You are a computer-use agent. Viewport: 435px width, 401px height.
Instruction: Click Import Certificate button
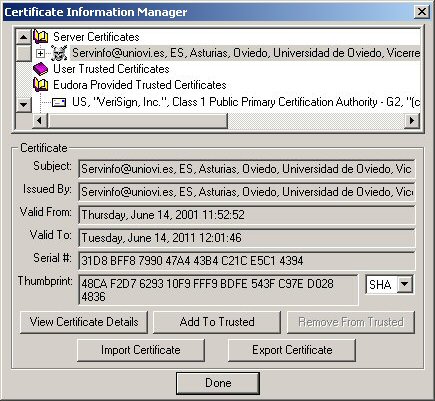pos(141,350)
